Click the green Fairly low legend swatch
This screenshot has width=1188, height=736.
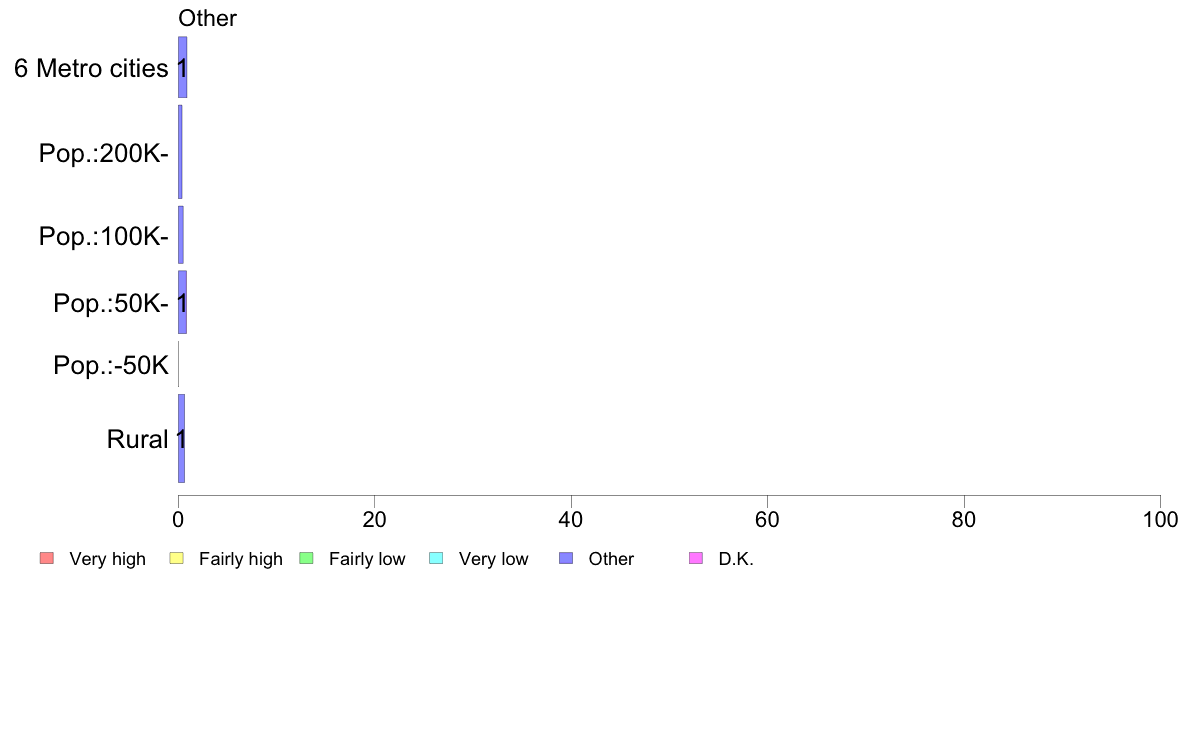[306, 559]
